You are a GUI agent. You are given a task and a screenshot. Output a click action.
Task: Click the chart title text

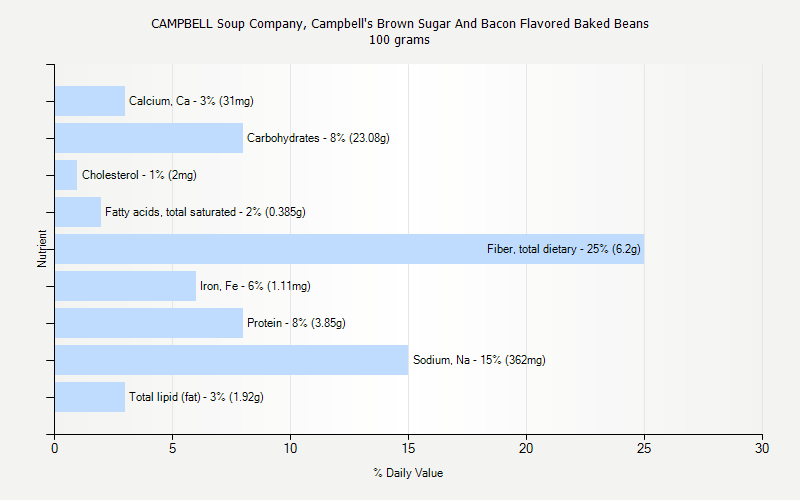(400, 23)
